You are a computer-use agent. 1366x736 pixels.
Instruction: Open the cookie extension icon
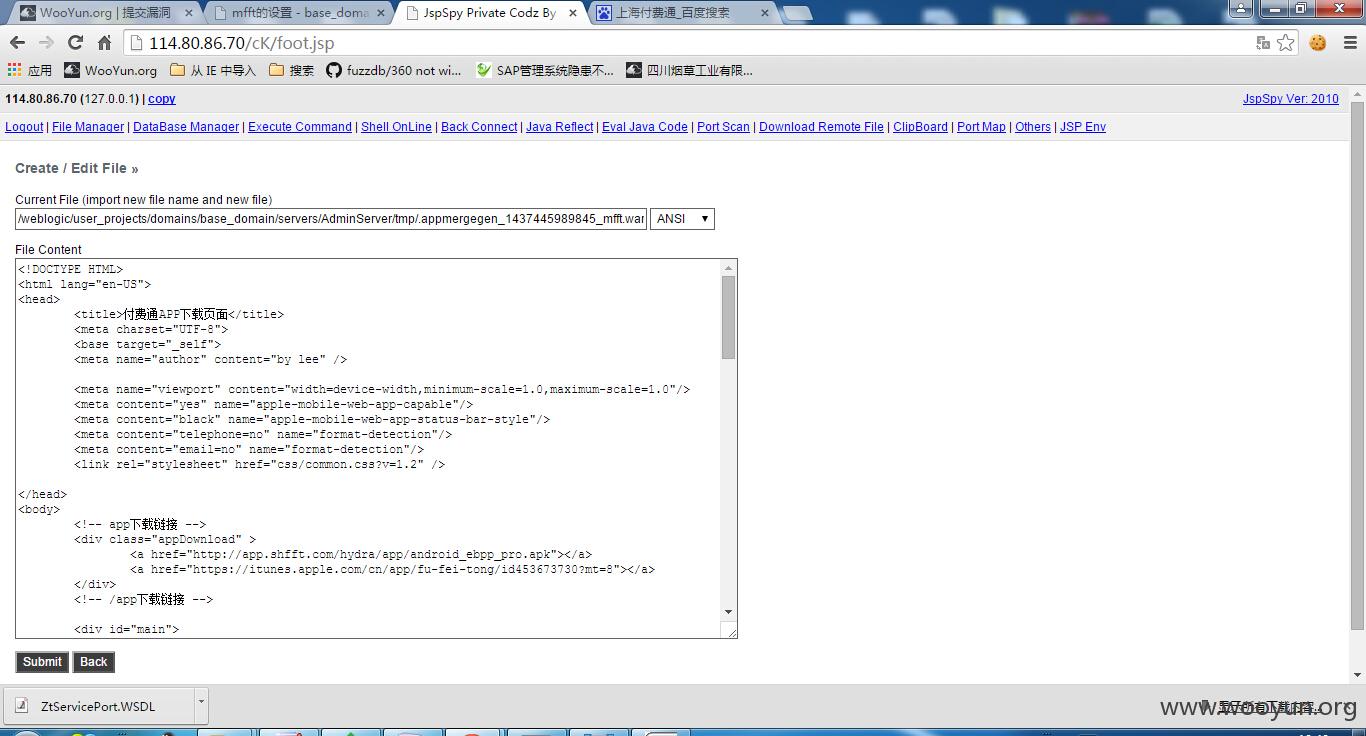1318,43
